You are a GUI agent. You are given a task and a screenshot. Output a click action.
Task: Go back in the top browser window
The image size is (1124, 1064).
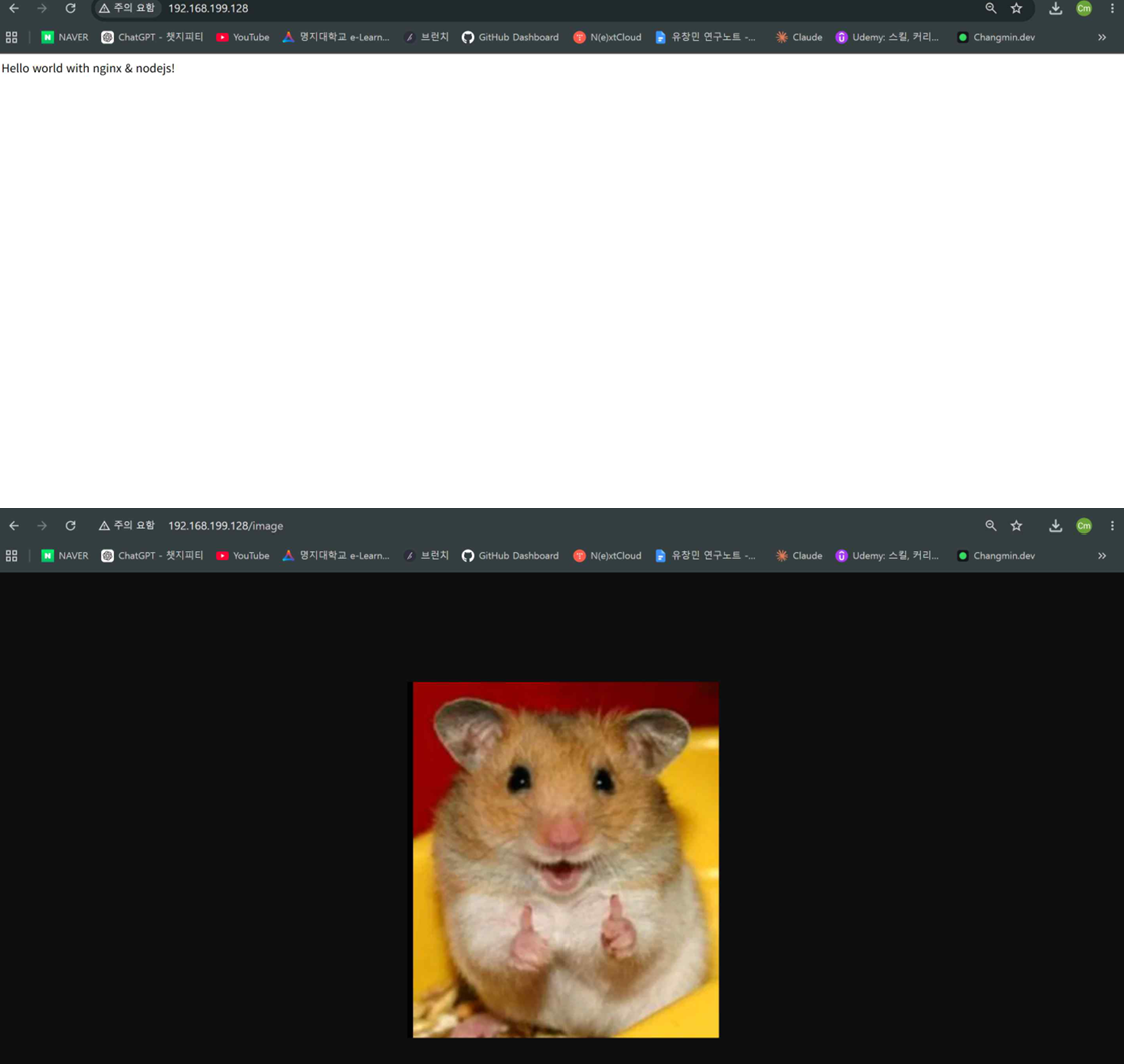pos(14,9)
